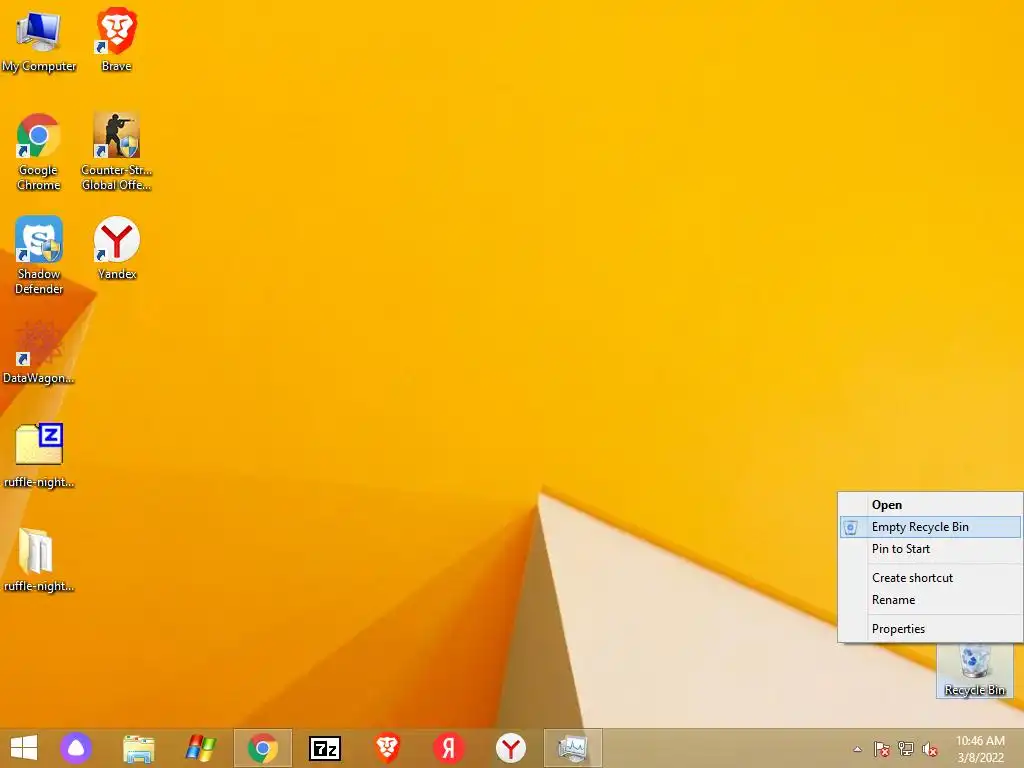Select the ruffle-night zip archive icon
1024x768 pixels.
coord(39,455)
